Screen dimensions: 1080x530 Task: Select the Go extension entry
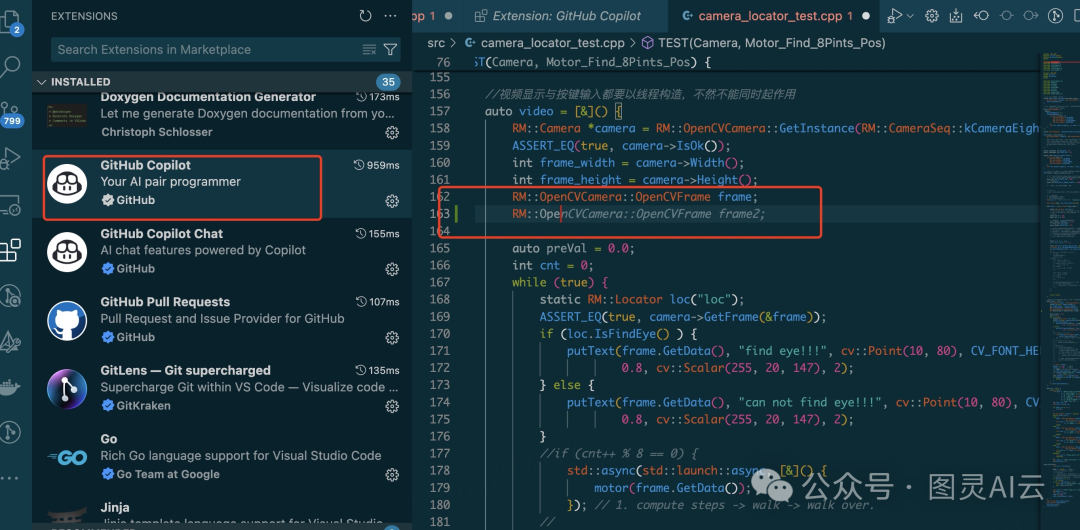click(x=222, y=458)
